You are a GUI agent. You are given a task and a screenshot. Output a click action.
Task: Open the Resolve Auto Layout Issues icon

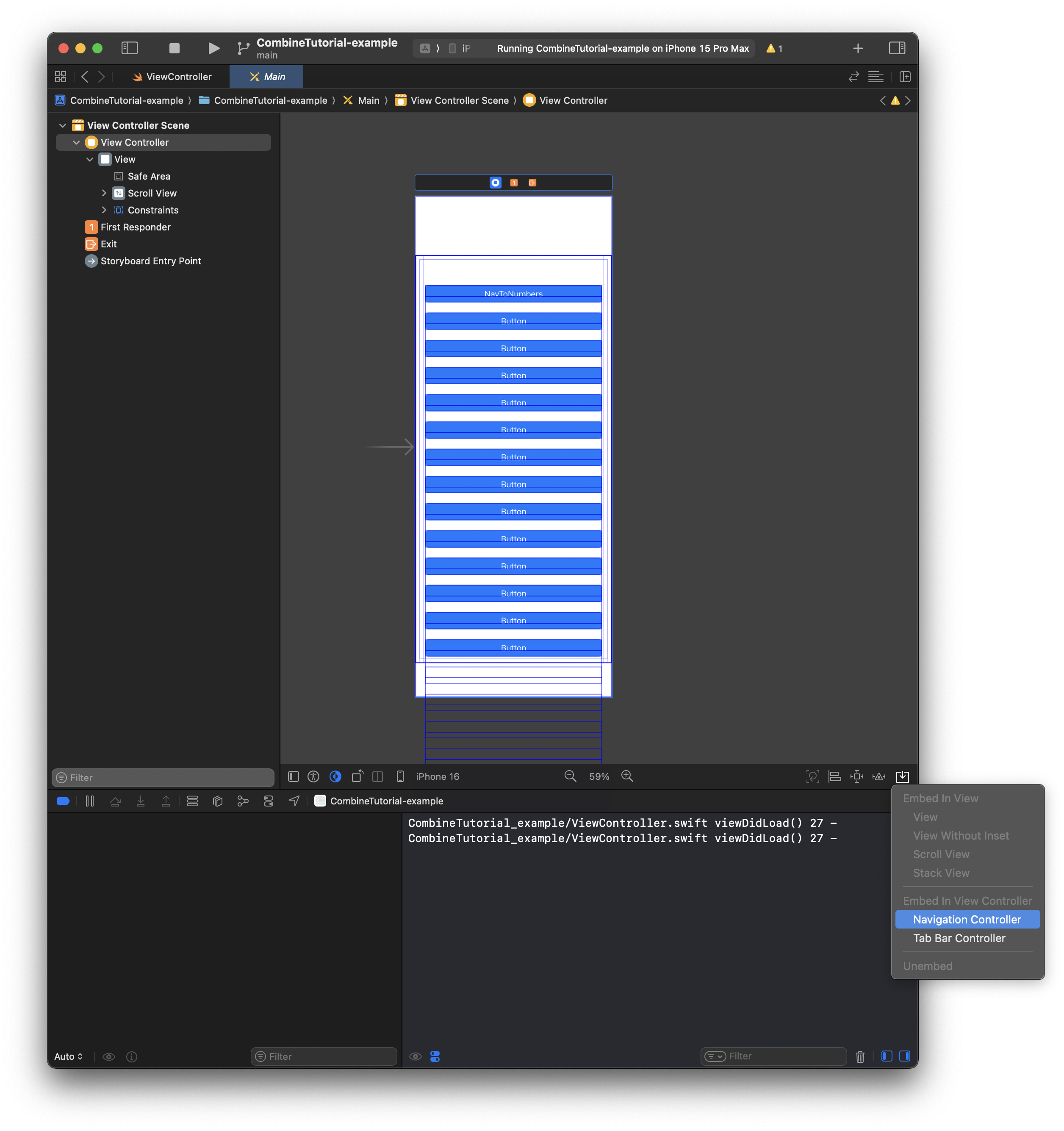click(x=879, y=776)
